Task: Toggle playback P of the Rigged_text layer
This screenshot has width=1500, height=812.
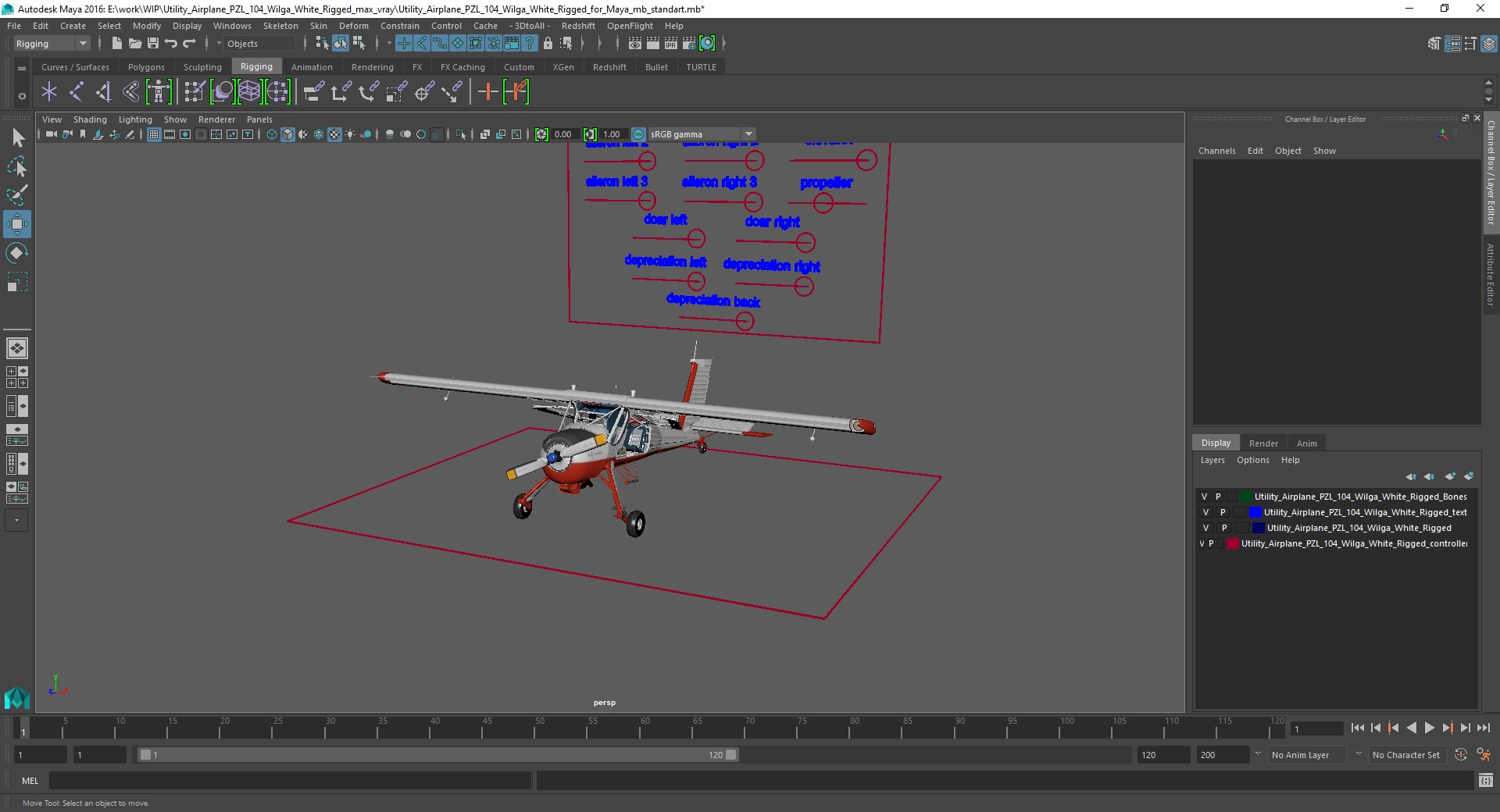Action: 1223,512
